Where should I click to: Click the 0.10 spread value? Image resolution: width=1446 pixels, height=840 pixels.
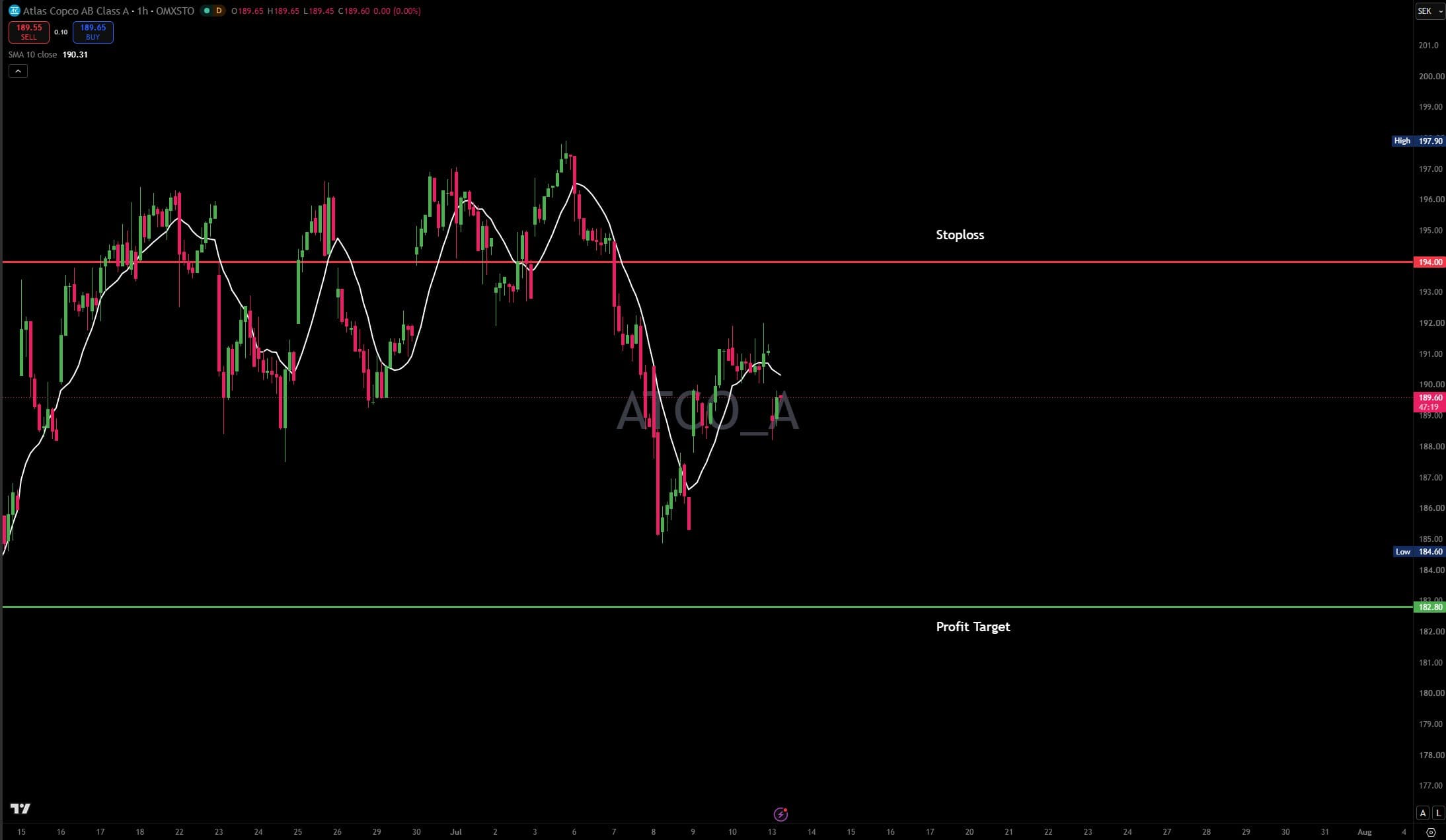pyautogui.click(x=61, y=32)
